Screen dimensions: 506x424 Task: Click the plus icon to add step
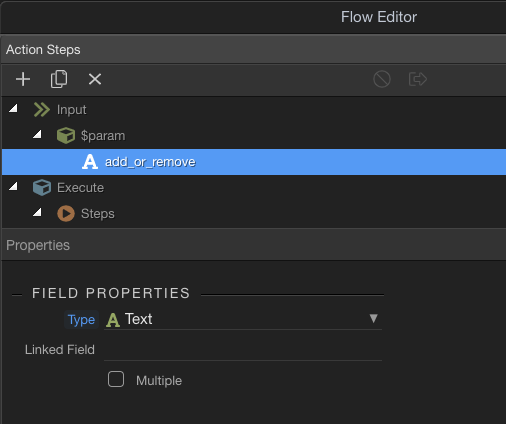(23, 79)
